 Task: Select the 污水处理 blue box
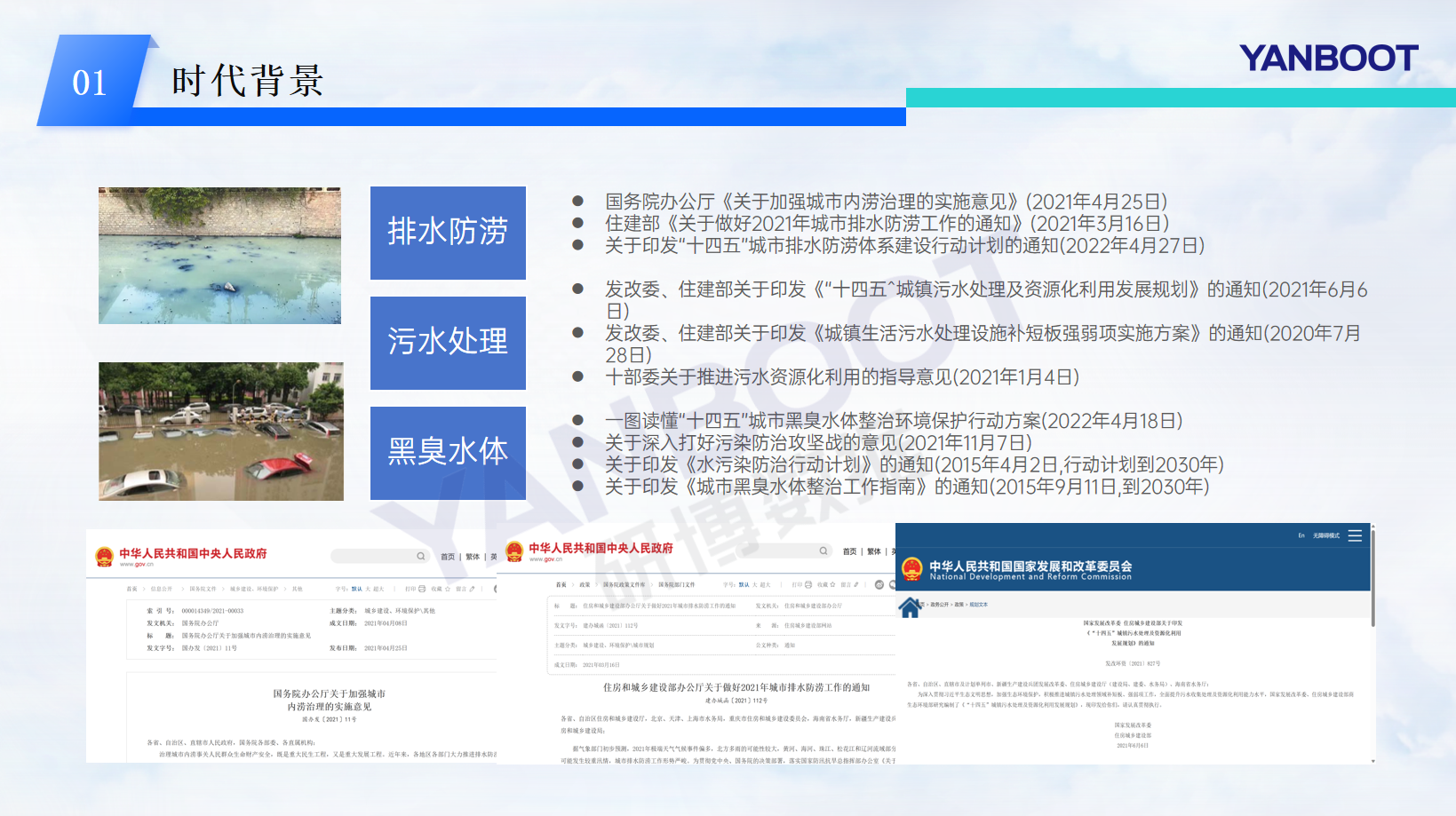pyautogui.click(x=448, y=343)
